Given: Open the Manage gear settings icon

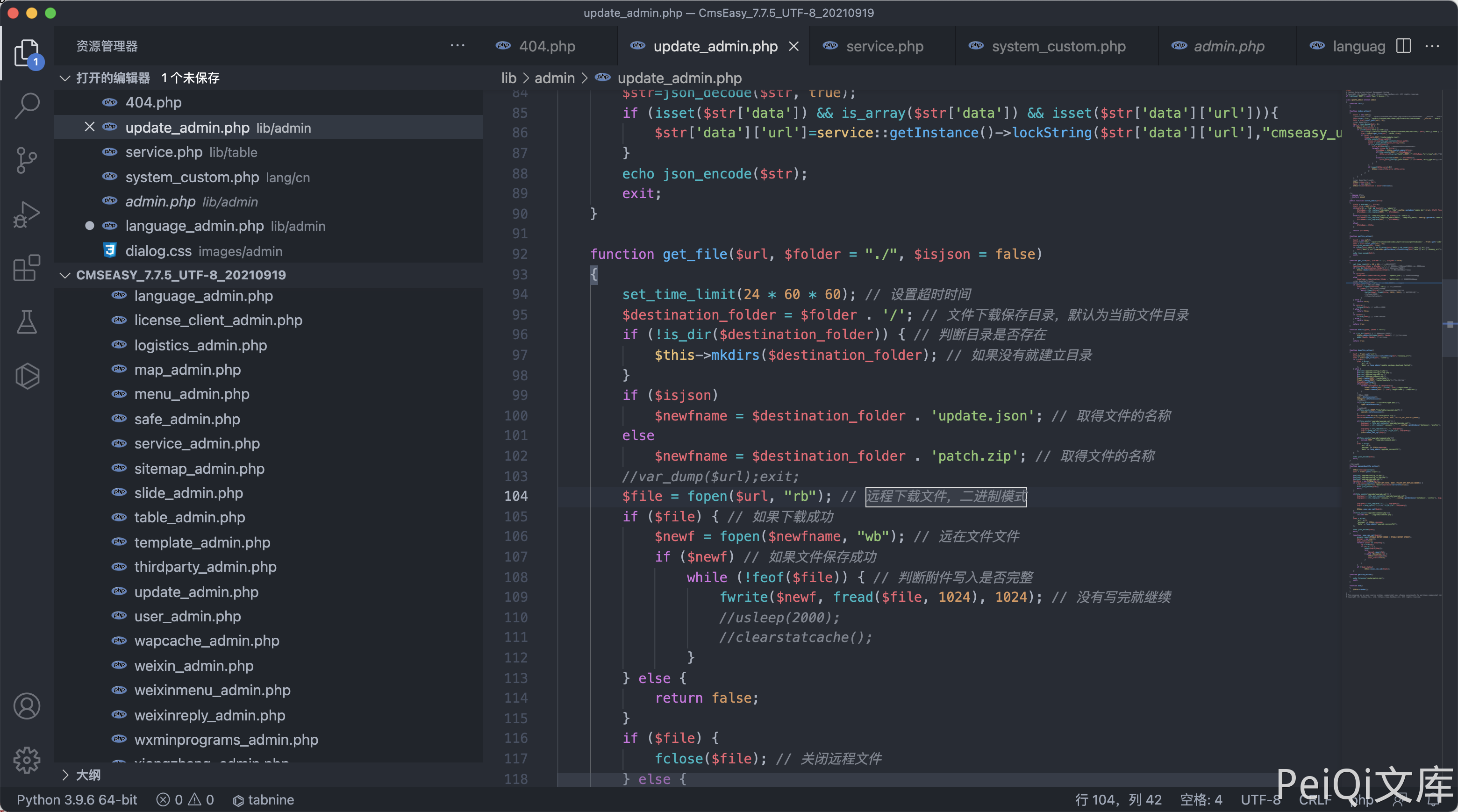Looking at the screenshot, I should click(x=27, y=760).
